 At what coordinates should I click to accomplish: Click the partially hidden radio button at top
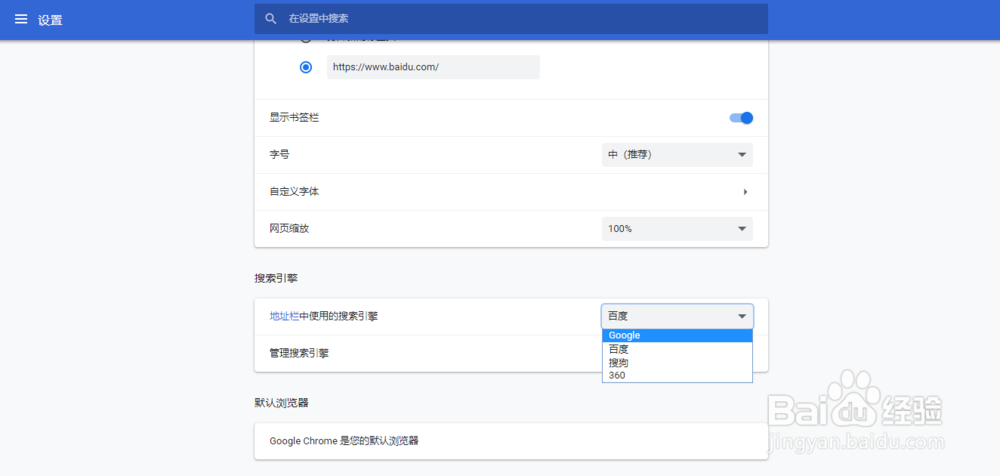coord(306,41)
